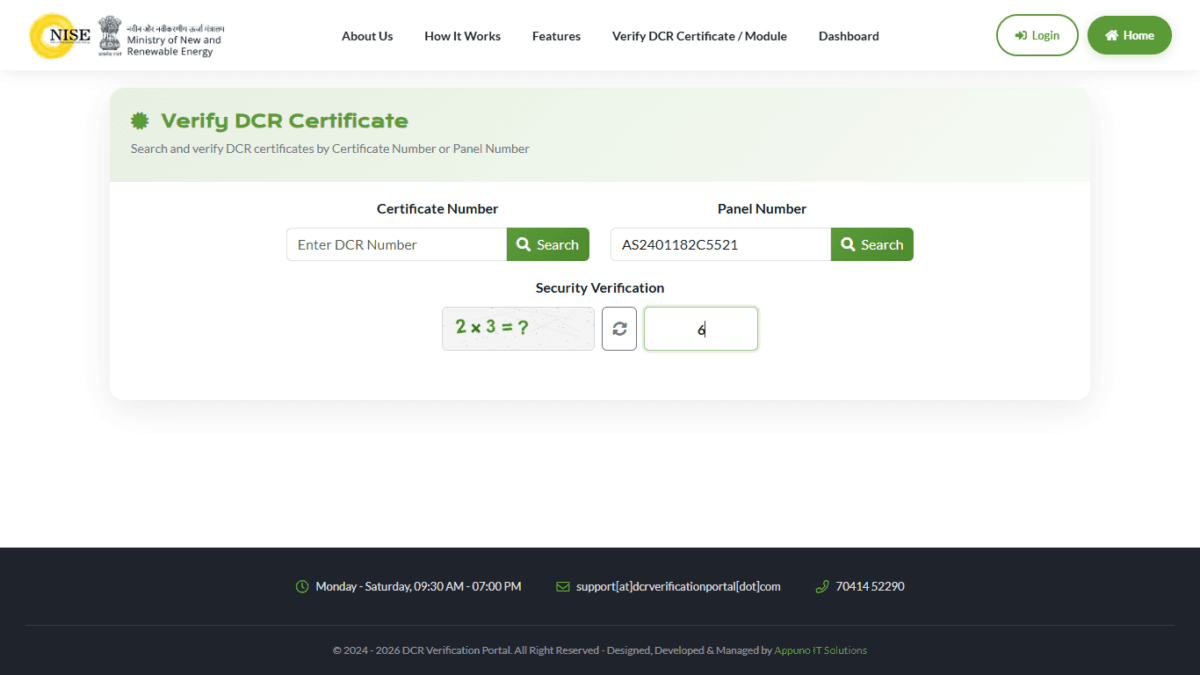Screen dimensions: 1200x675
Task: Open the About Us menu item
Action: click(367, 36)
